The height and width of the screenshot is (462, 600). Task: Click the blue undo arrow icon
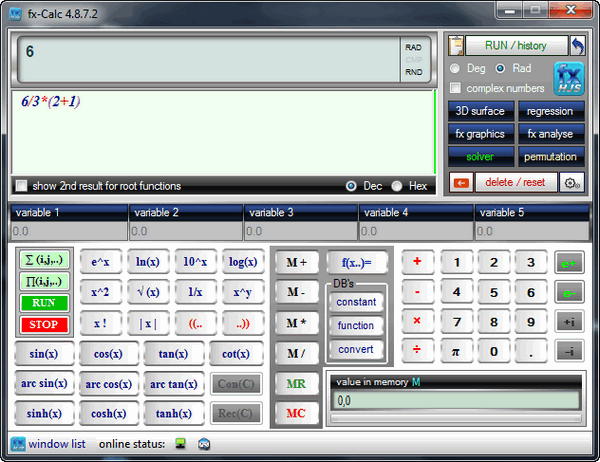[577, 46]
